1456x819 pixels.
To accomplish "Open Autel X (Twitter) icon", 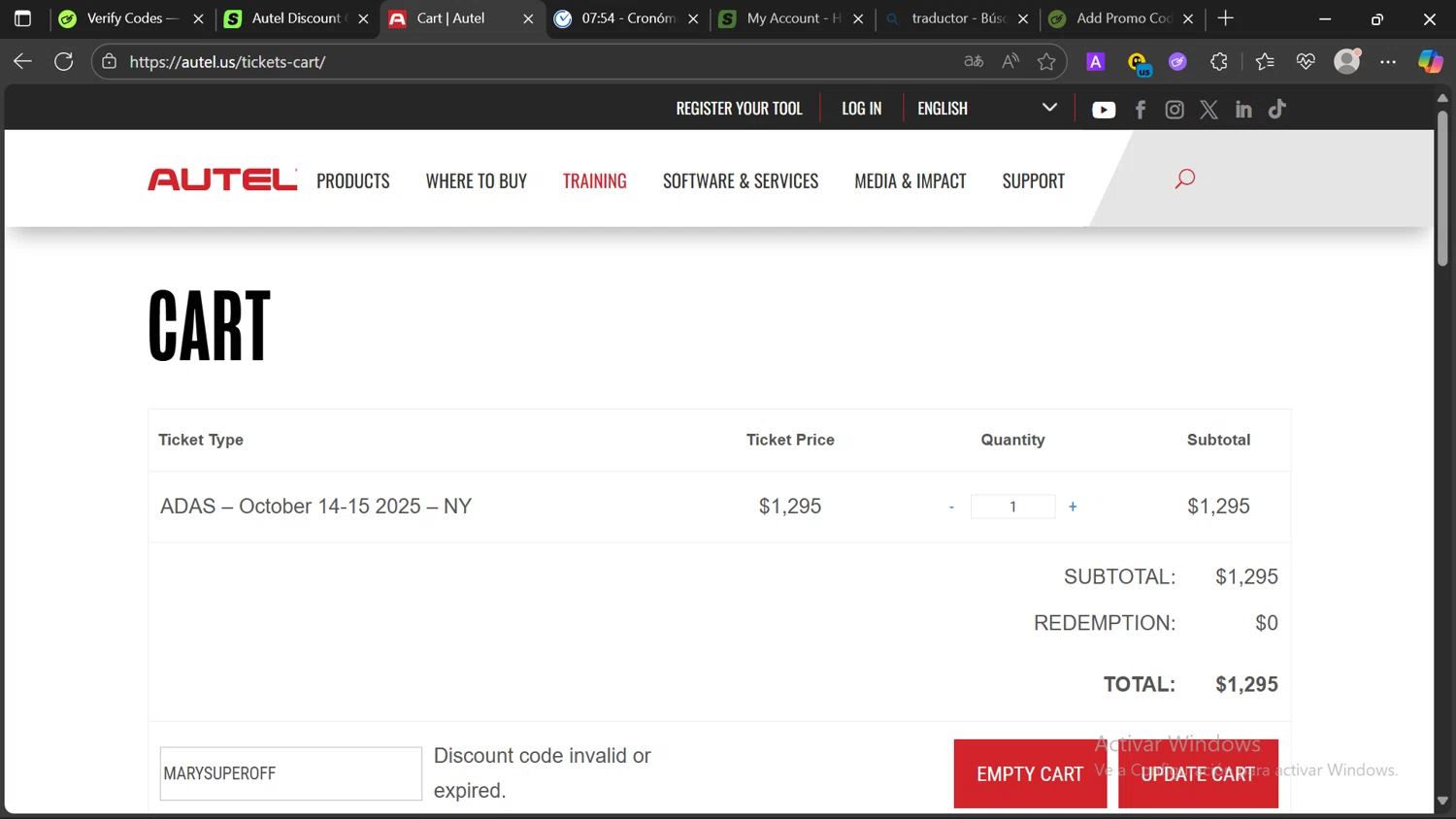I will 1208,110.
